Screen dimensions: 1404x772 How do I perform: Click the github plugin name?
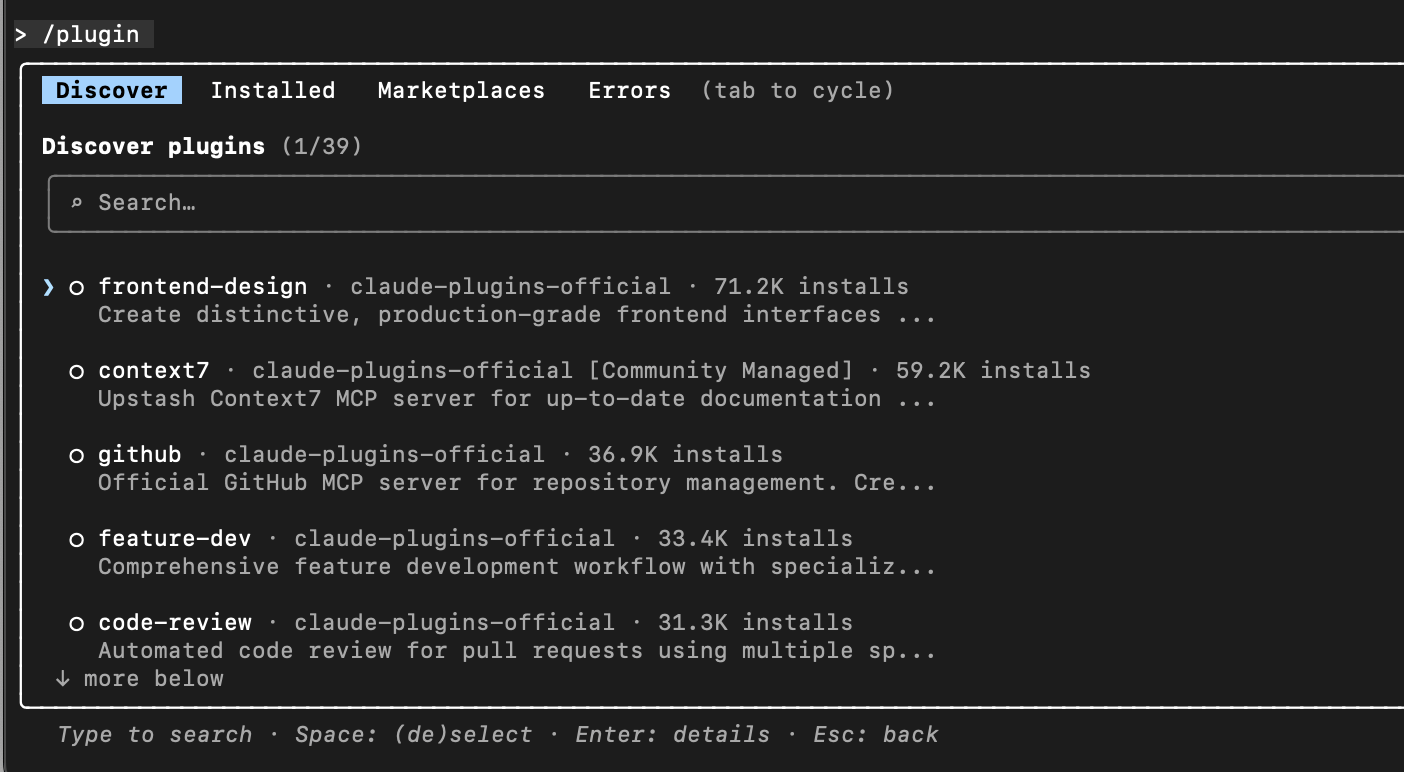point(140,455)
